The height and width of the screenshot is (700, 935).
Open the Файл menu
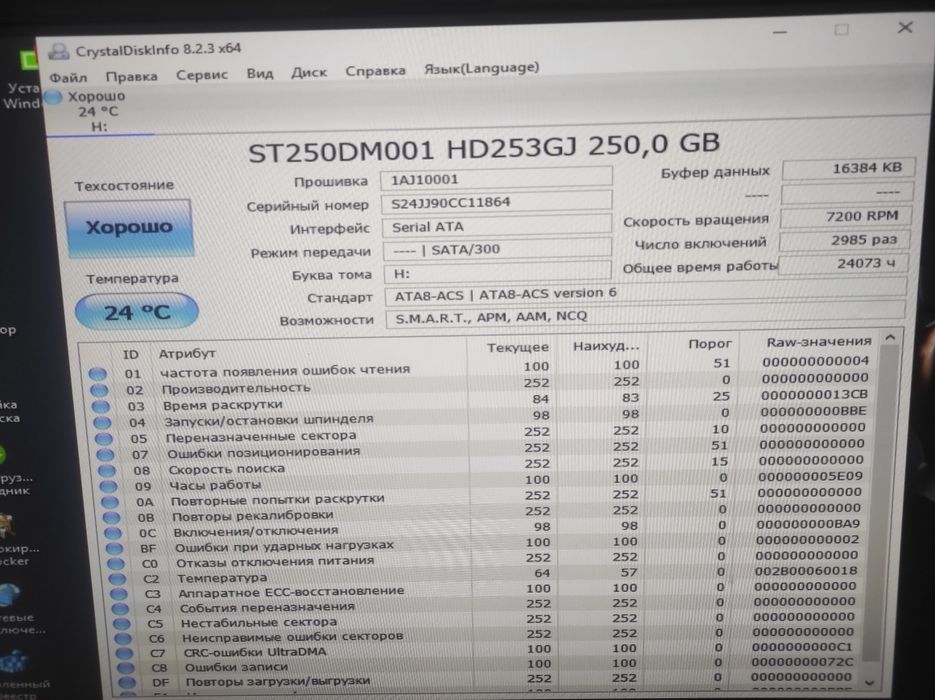pyautogui.click(x=68, y=78)
